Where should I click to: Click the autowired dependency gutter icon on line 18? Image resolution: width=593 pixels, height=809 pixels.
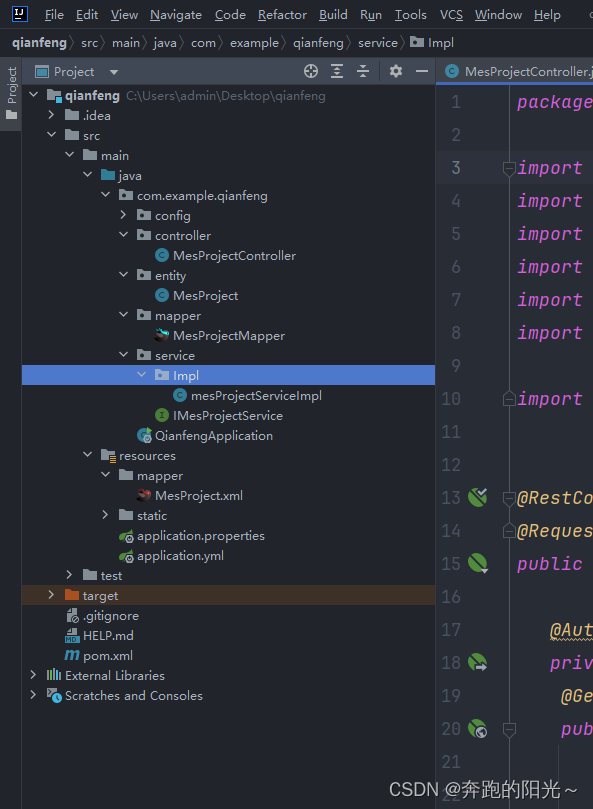click(477, 662)
